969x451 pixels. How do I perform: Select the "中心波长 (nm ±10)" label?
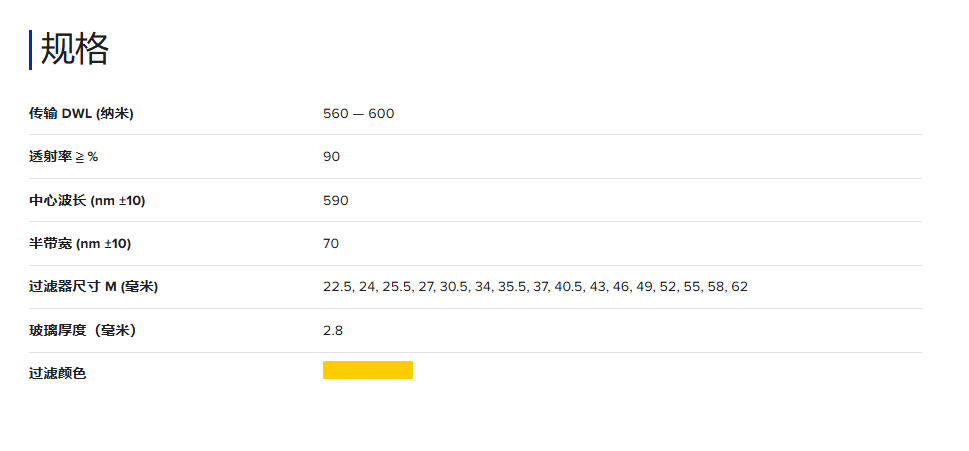click(x=87, y=201)
